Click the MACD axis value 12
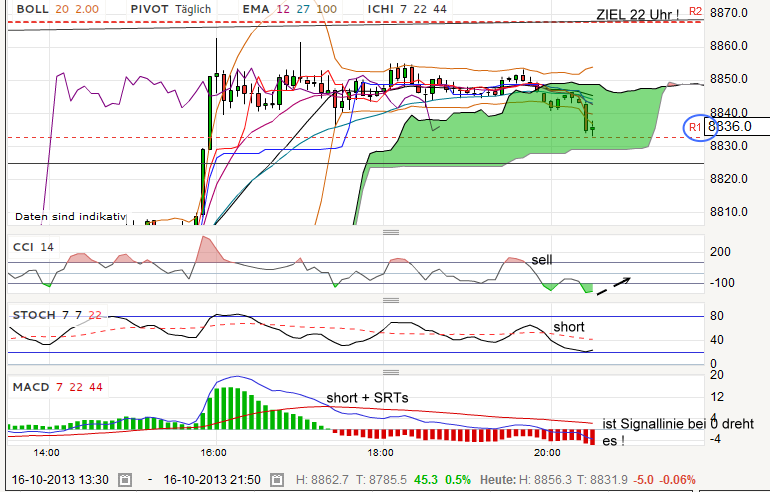The height and width of the screenshot is (492, 770). 717,397
